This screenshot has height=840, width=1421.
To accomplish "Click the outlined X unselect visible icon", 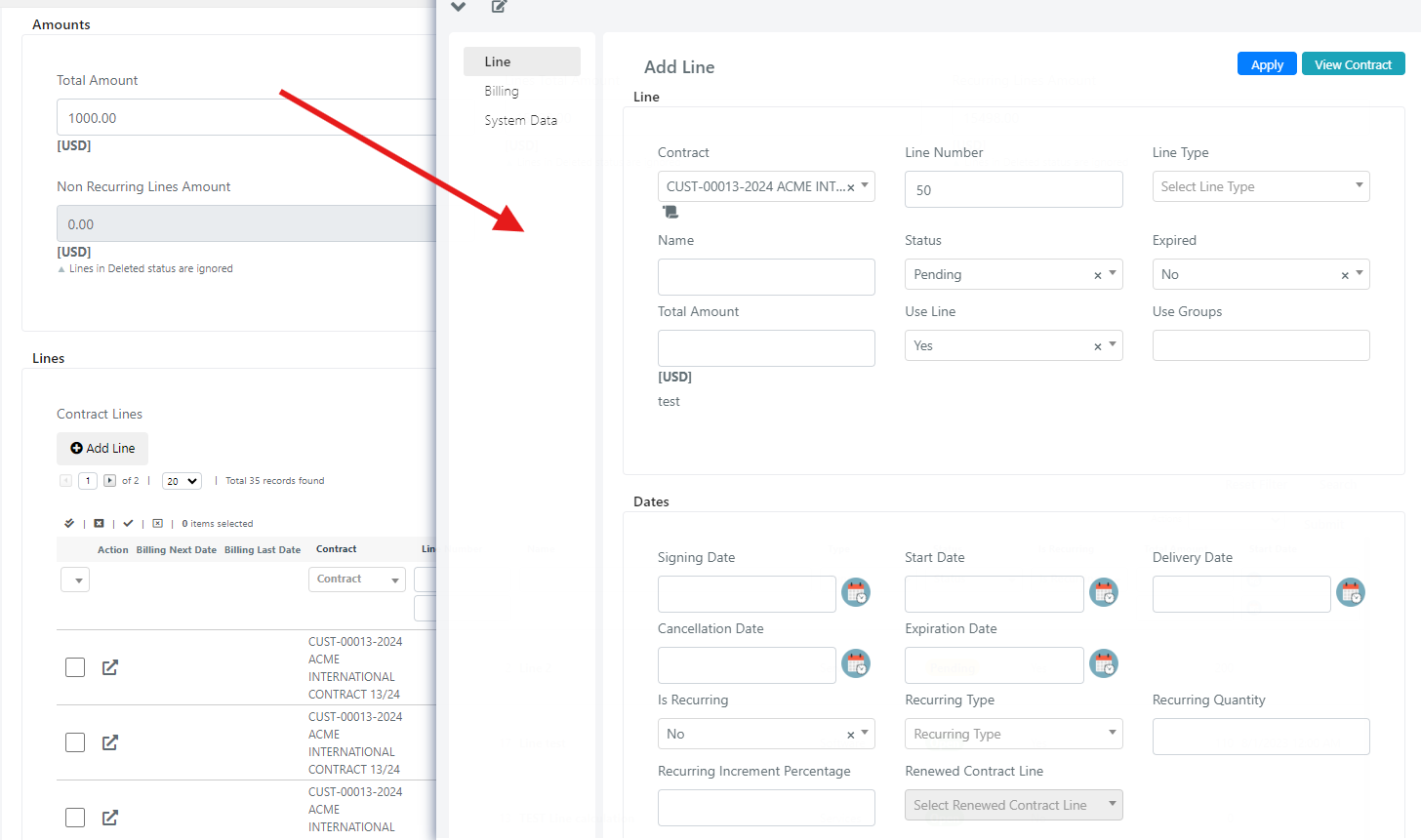I will click(157, 524).
